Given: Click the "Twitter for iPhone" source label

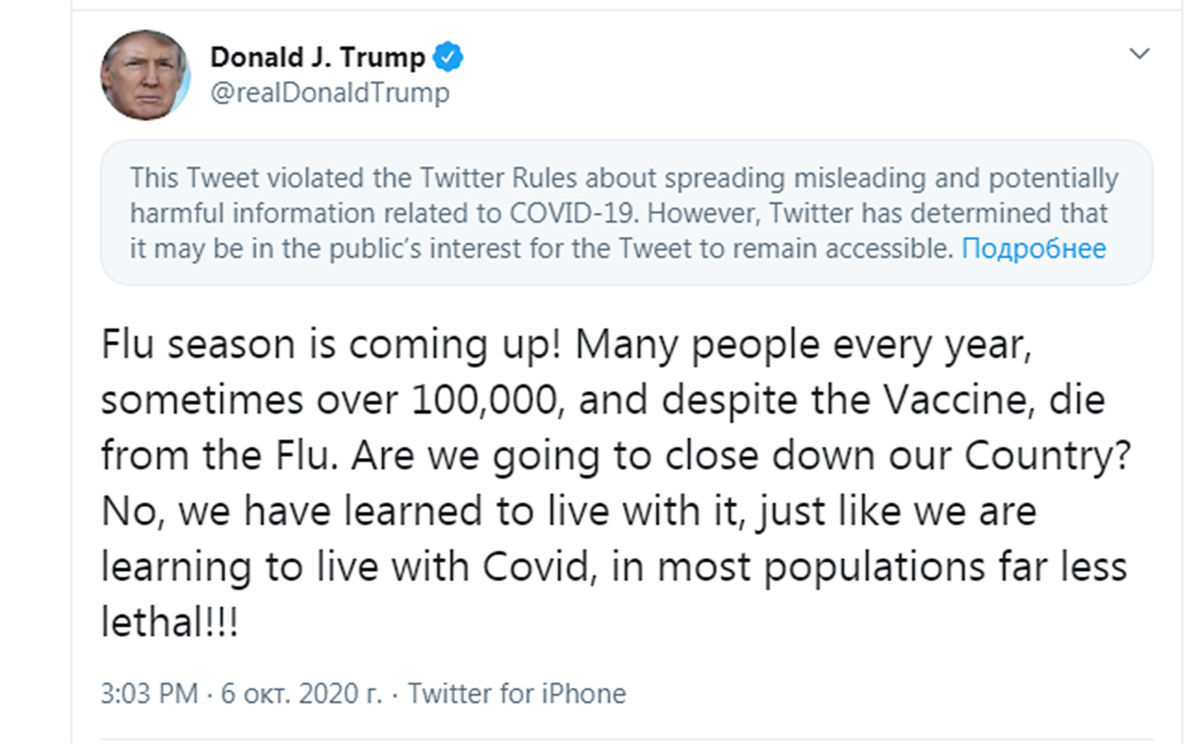Looking at the screenshot, I should 517,693.
